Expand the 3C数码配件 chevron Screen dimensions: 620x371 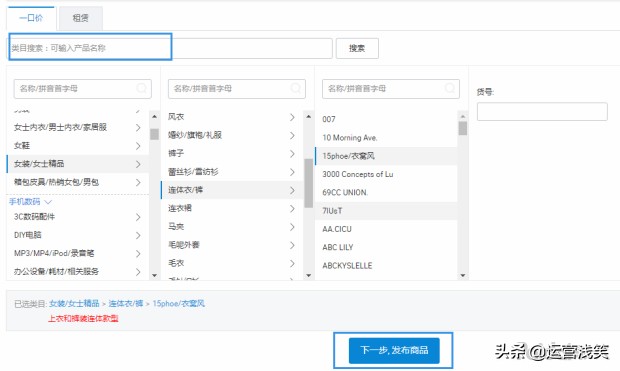[138, 217]
